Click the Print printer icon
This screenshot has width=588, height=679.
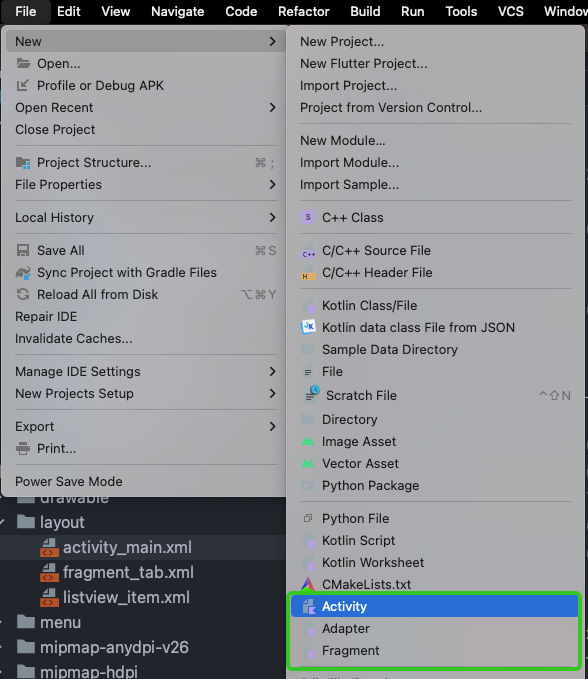click(x=23, y=449)
